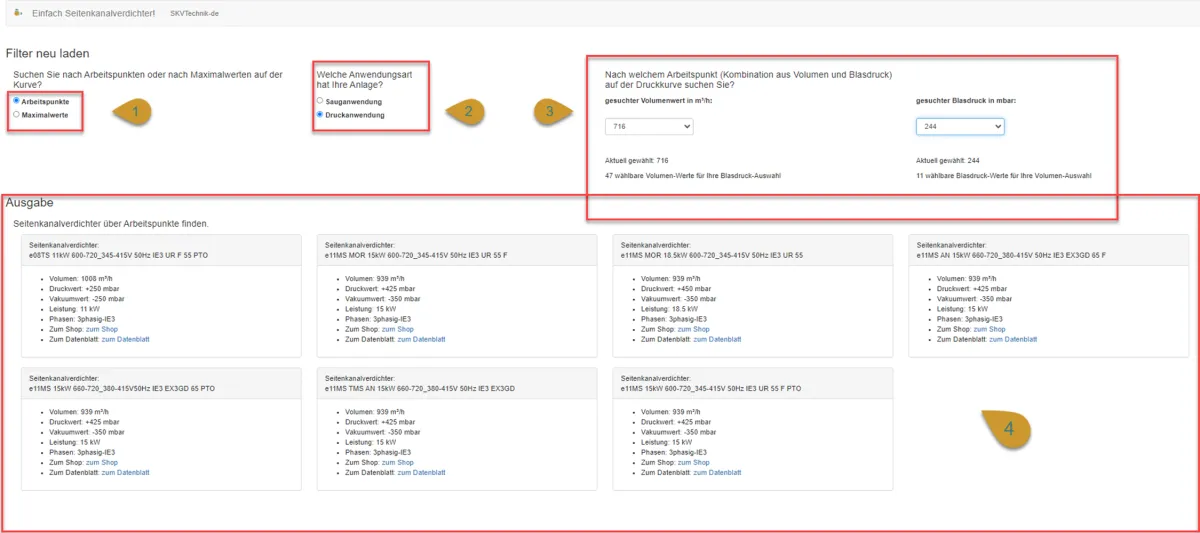
Task: Open 'zum Shop' for the e08TS 11kW blower
Action: (101, 329)
